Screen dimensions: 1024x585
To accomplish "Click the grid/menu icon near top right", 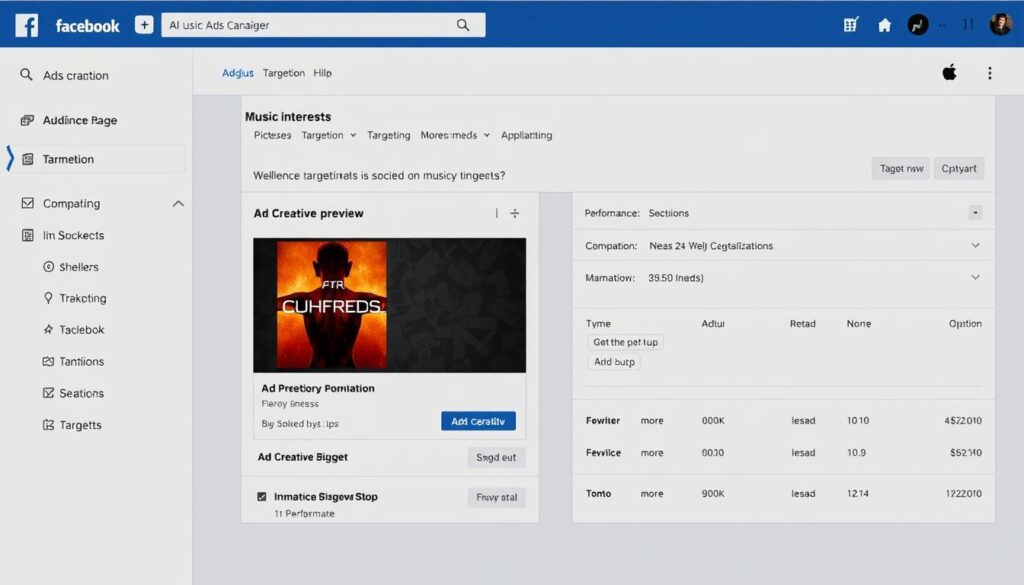I will click(850, 24).
